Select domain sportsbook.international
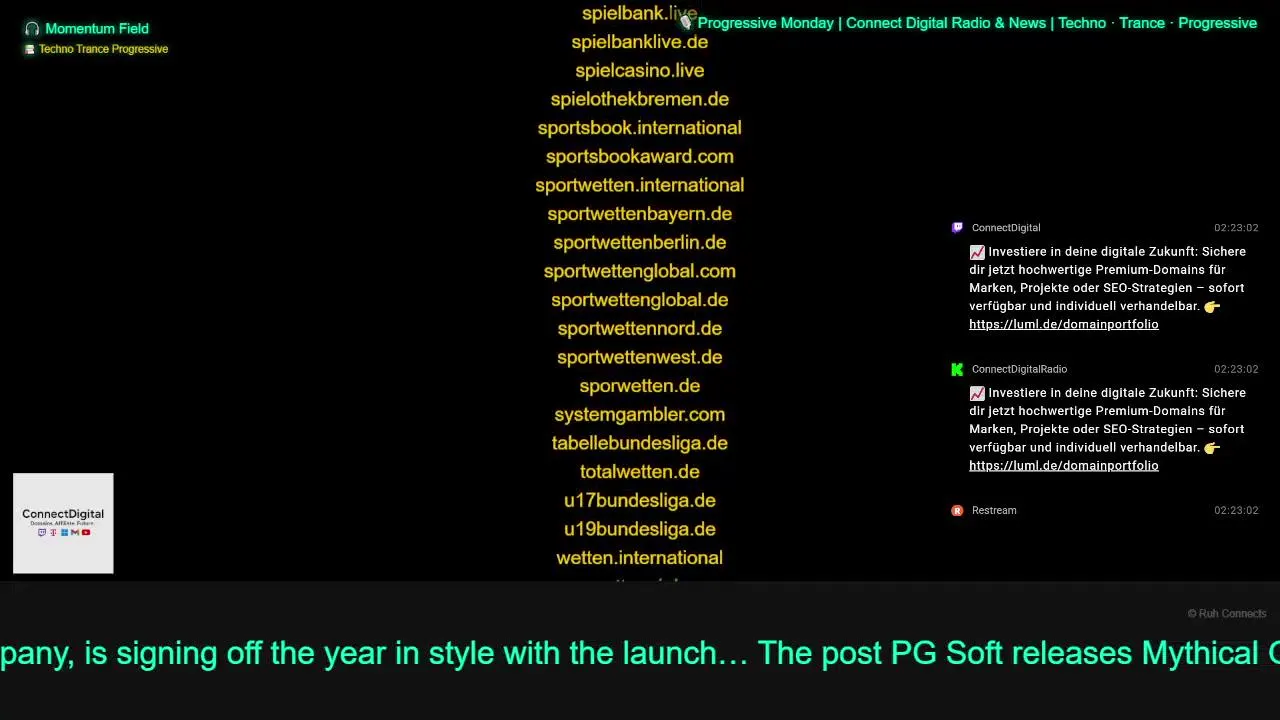The height and width of the screenshot is (720, 1280). (640, 128)
